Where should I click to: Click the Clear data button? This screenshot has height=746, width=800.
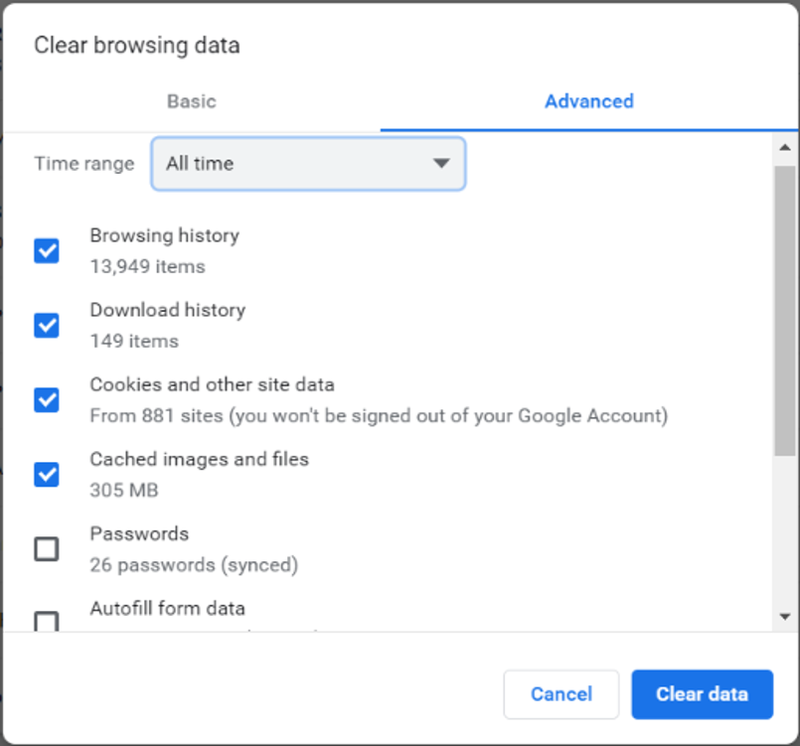(x=702, y=694)
